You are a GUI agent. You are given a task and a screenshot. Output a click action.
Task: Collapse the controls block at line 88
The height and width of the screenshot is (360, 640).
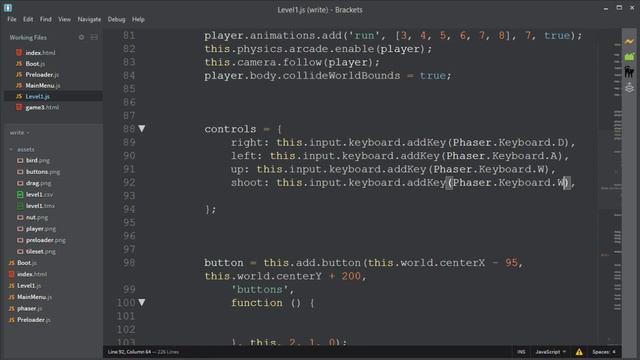click(142, 129)
